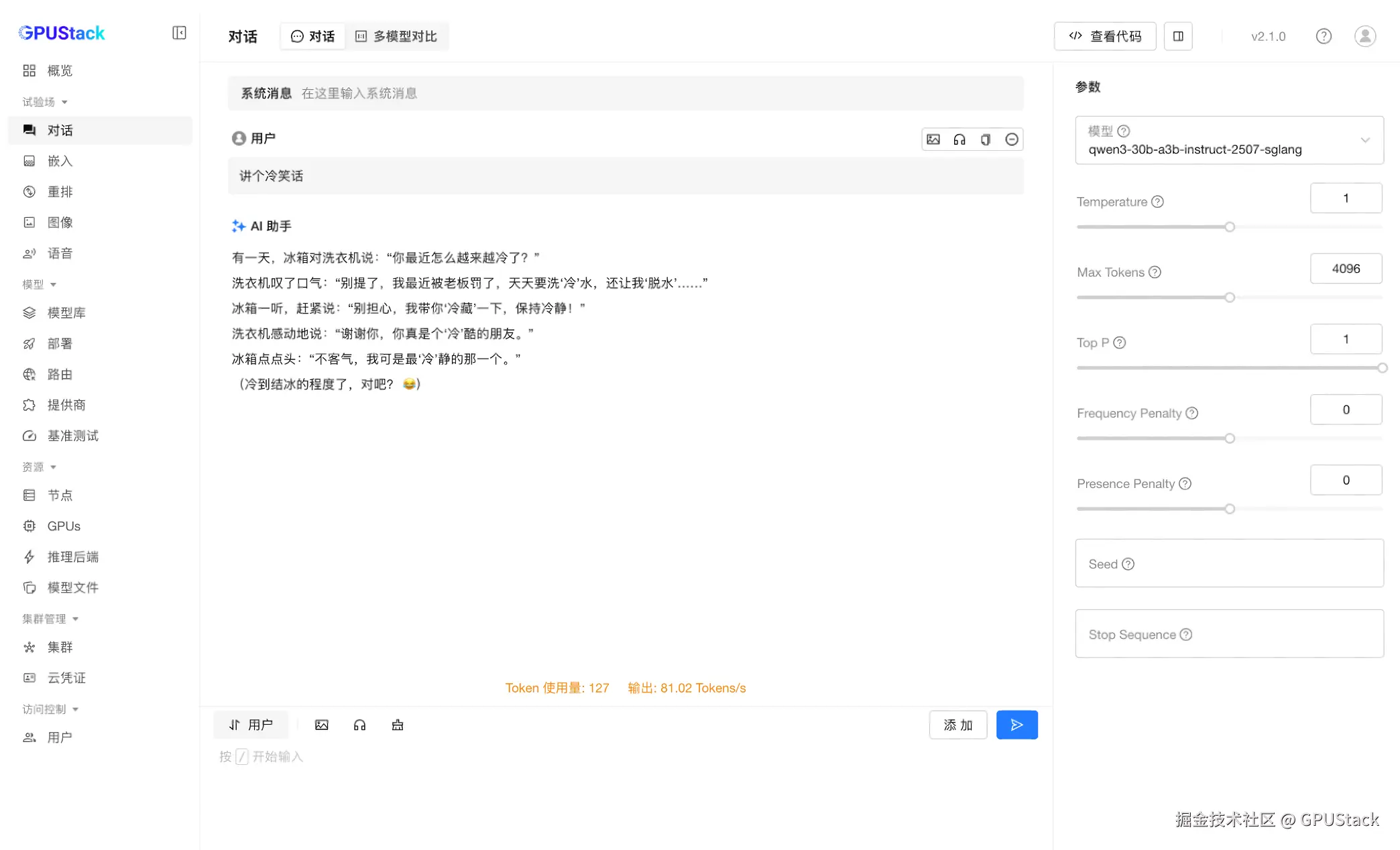Click the add image icon in user message
The width and height of the screenshot is (1400, 850).
933,139
